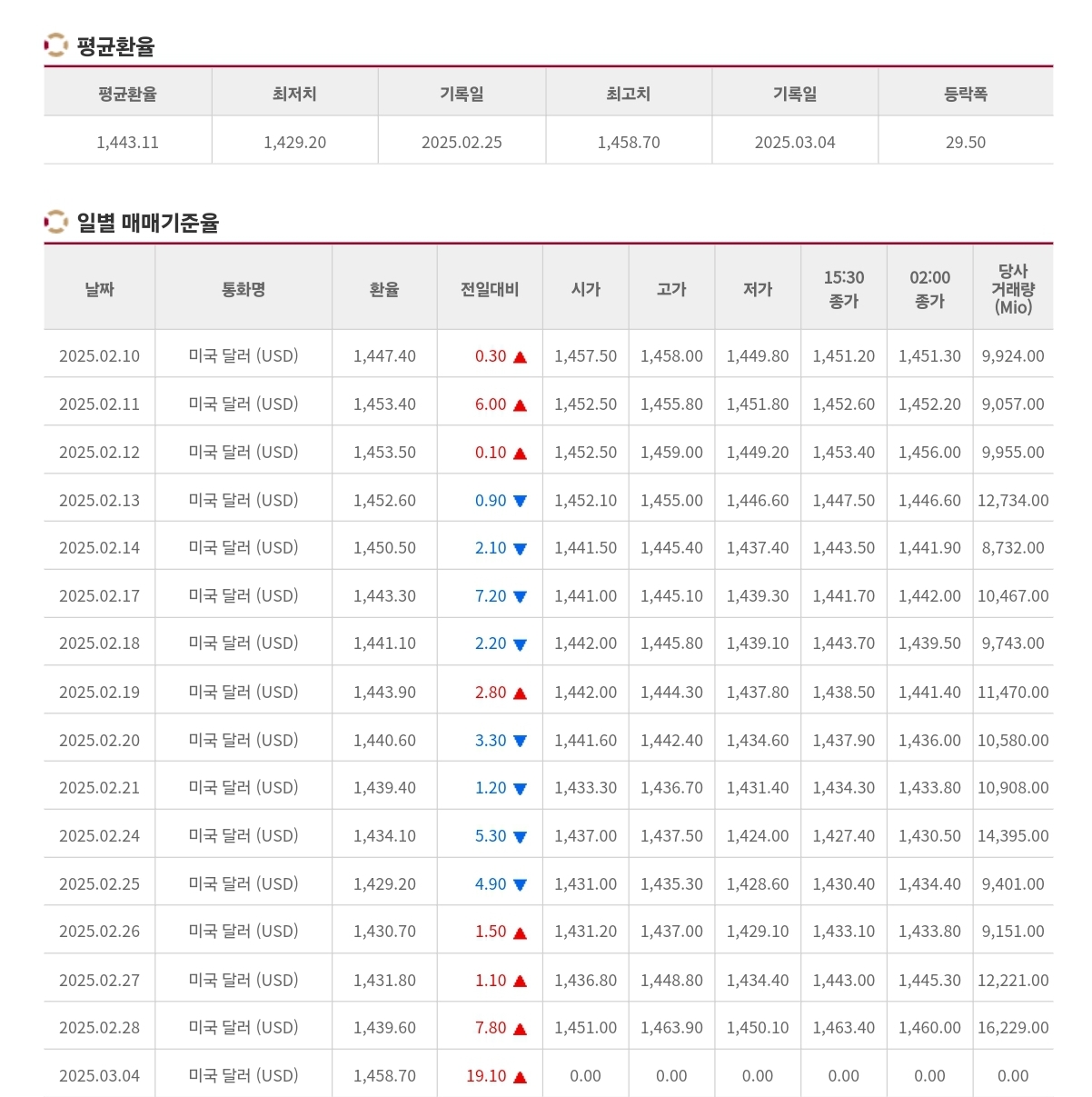Click the date cell 2025.02.27
This screenshot has height=1097, width=1092.
click(99, 981)
